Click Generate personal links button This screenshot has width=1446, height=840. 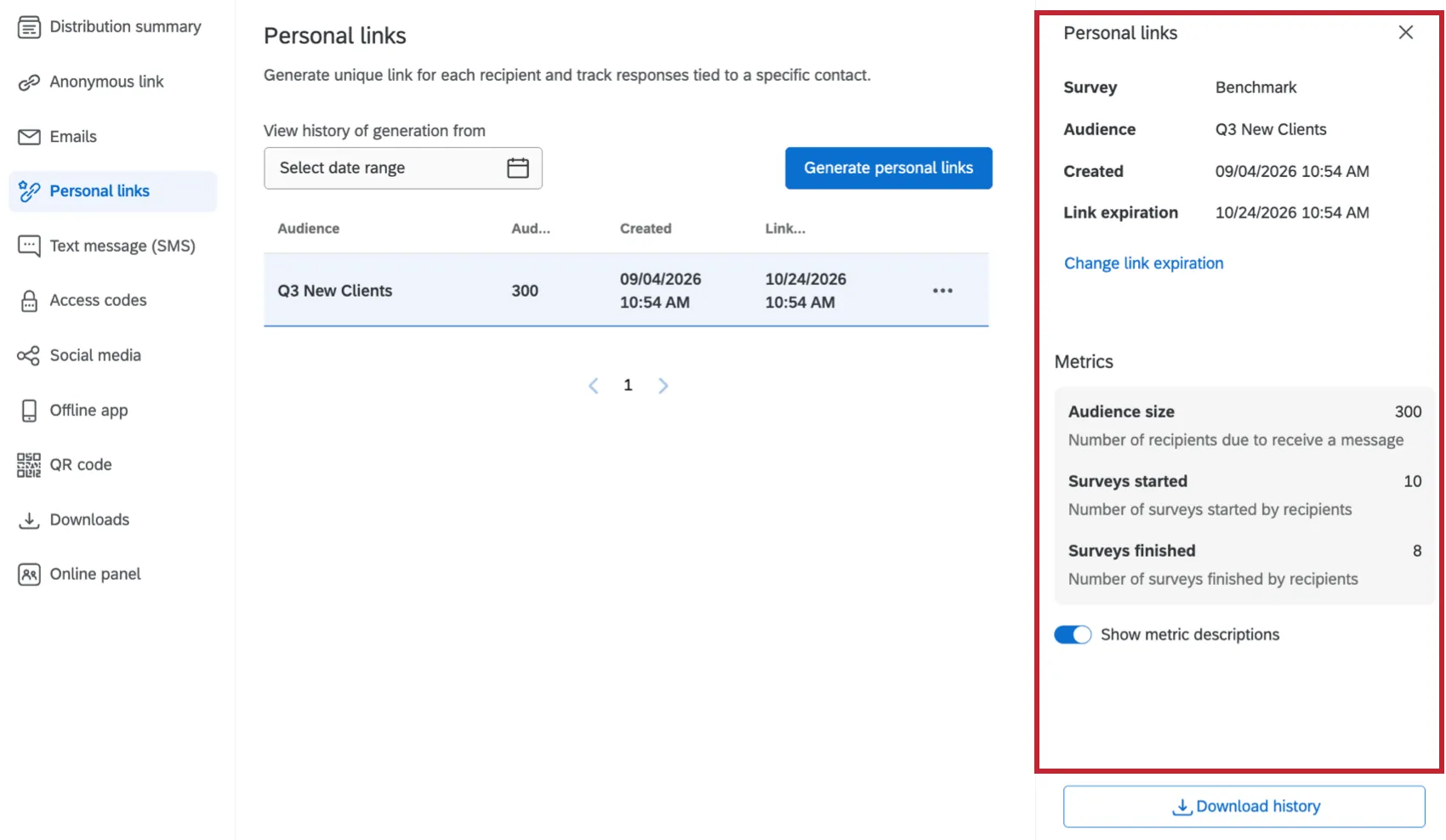889,168
